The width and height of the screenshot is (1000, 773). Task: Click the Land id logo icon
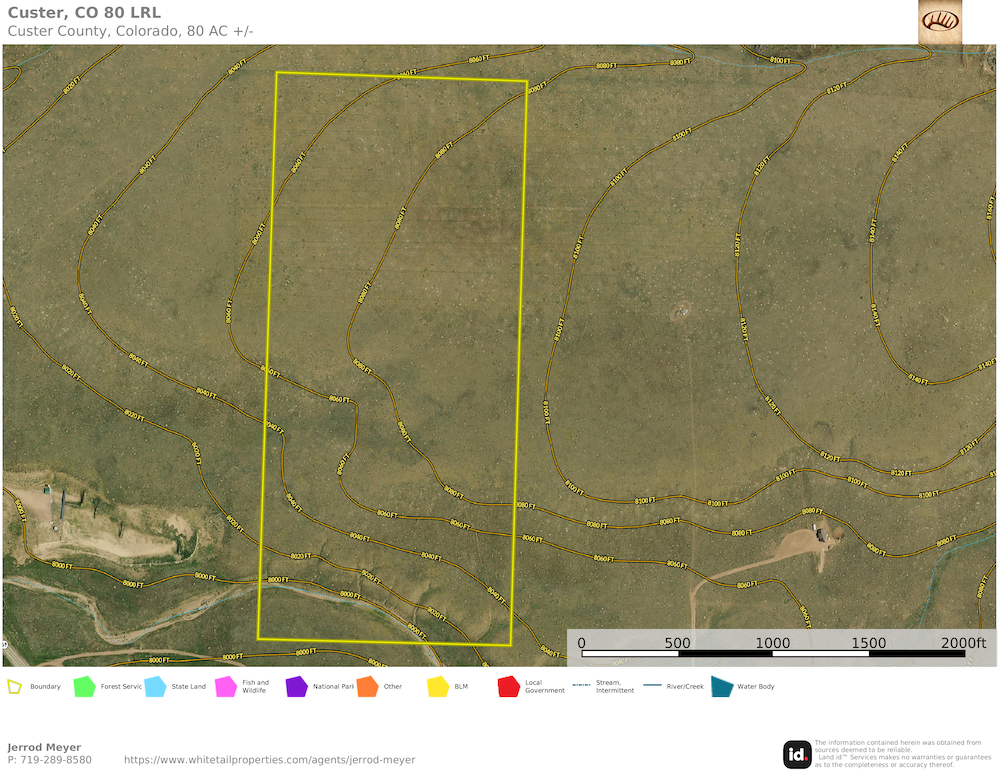797,754
